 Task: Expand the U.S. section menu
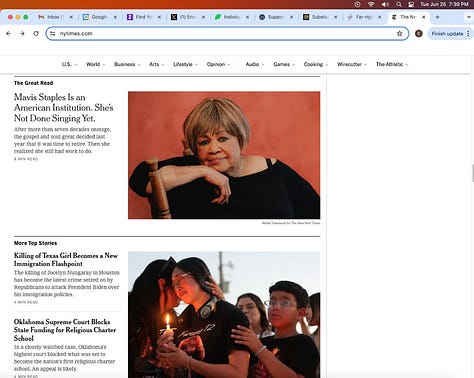click(x=69, y=64)
